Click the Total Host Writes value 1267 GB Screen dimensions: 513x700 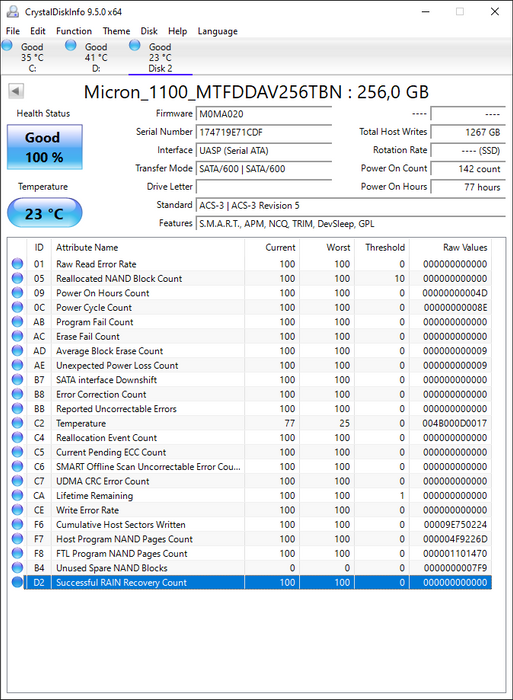coord(468,132)
